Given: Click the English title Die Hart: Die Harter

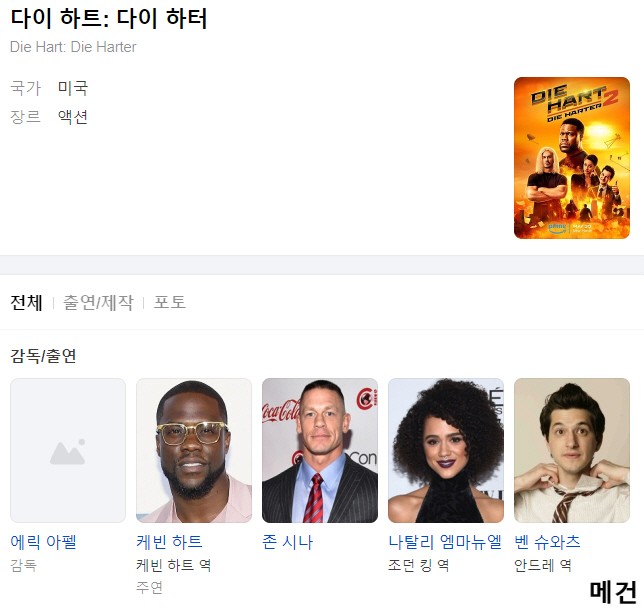Looking at the screenshot, I should coord(73,47).
